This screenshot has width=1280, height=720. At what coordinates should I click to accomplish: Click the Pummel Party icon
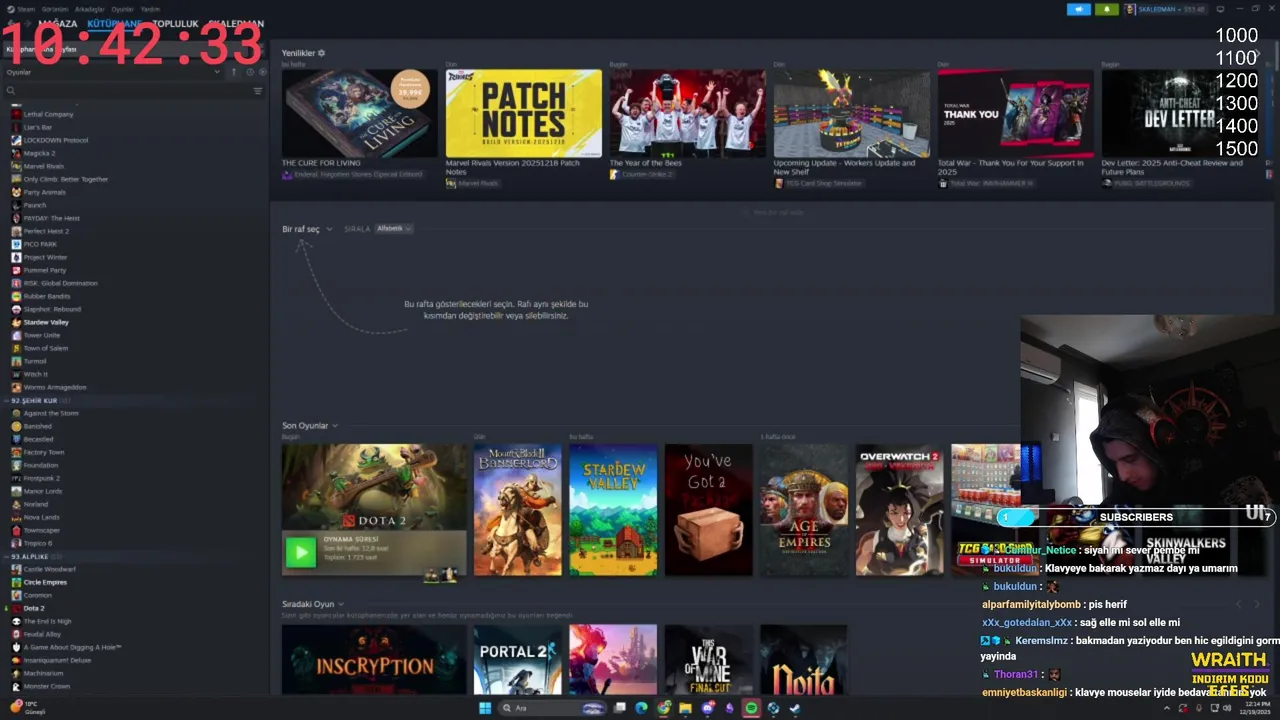pyautogui.click(x=16, y=270)
